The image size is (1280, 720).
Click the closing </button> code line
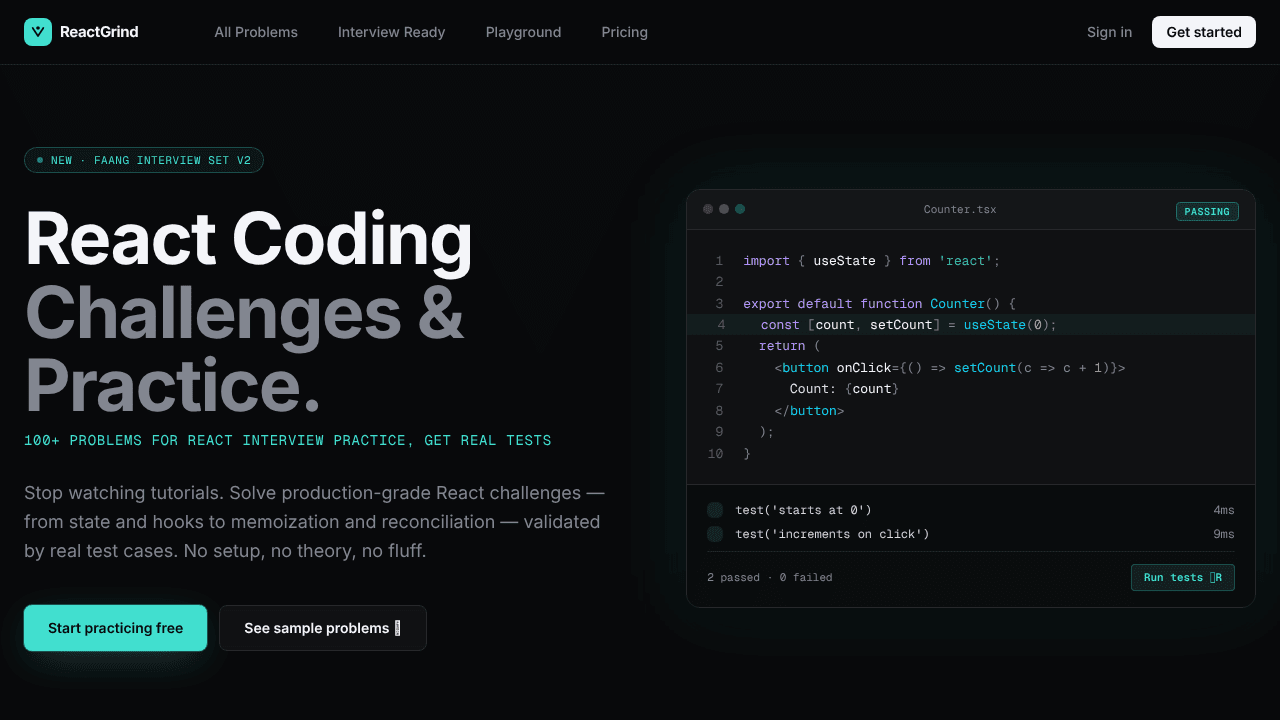[810, 410]
